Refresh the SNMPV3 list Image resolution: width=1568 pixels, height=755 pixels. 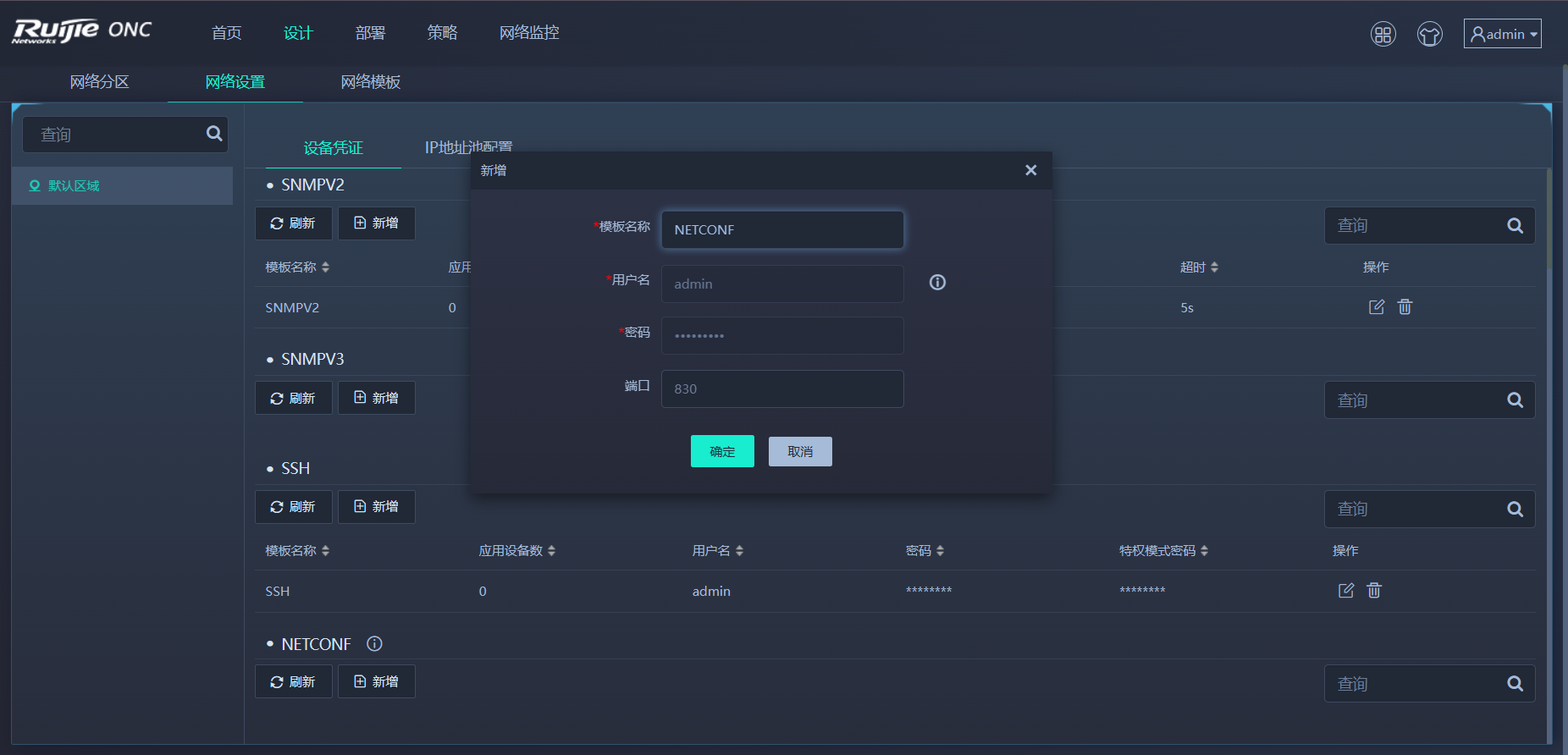coord(293,398)
